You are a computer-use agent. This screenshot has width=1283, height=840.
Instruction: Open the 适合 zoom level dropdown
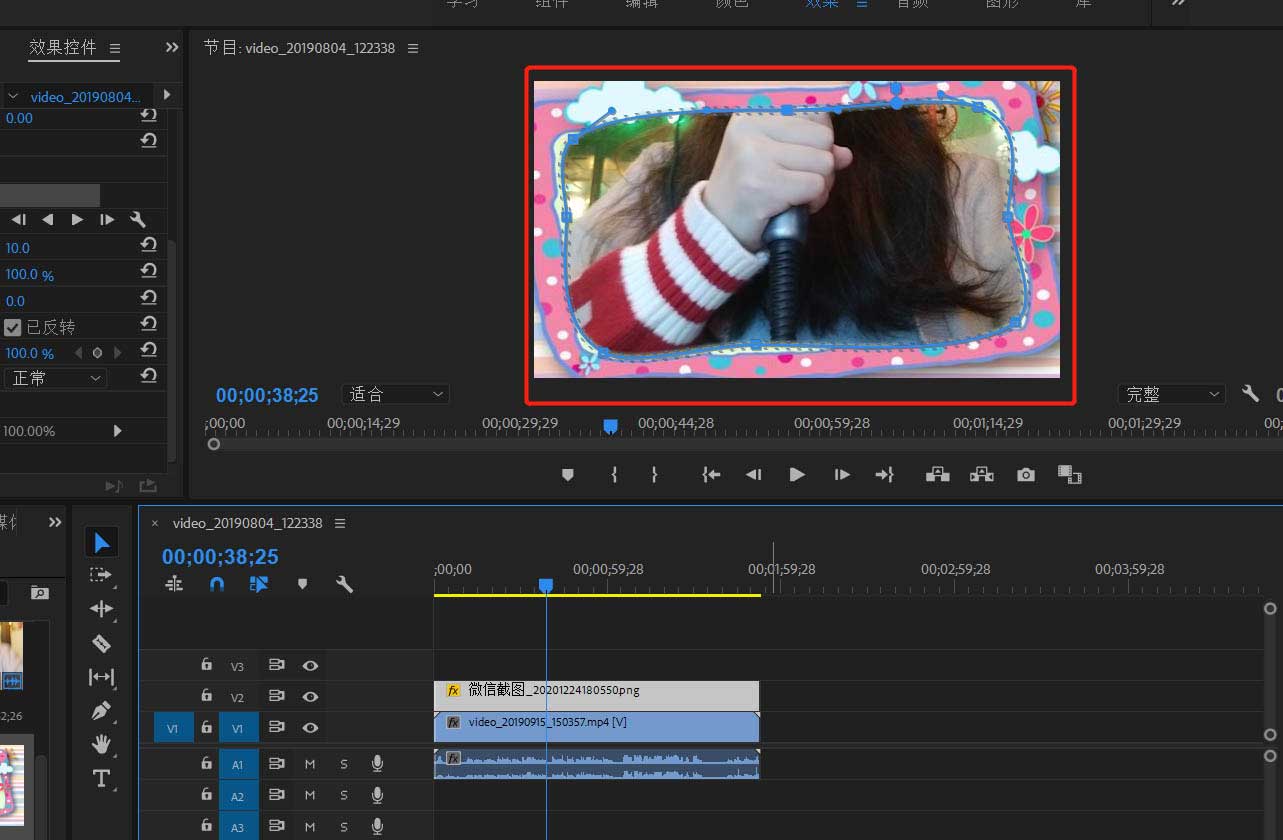tap(395, 395)
